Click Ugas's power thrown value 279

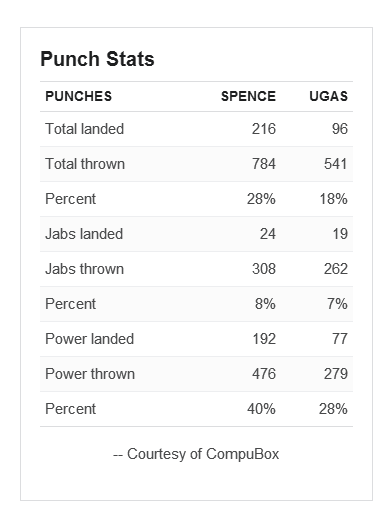coord(336,374)
